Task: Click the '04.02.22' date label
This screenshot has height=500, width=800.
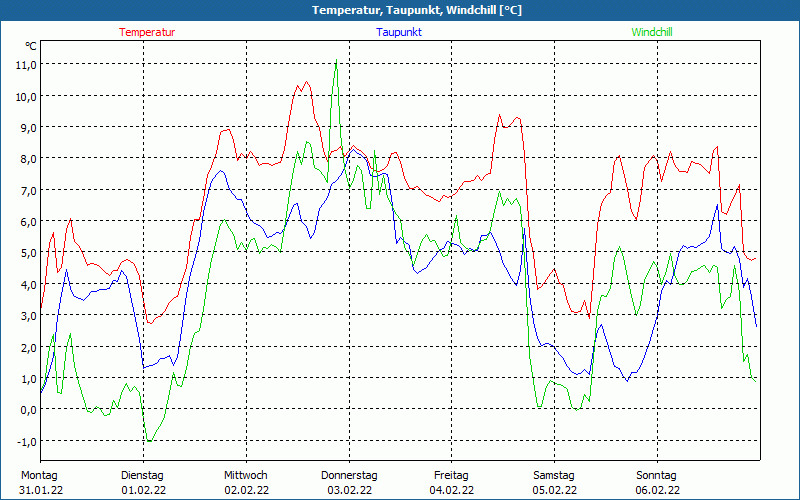Action: pos(452,490)
